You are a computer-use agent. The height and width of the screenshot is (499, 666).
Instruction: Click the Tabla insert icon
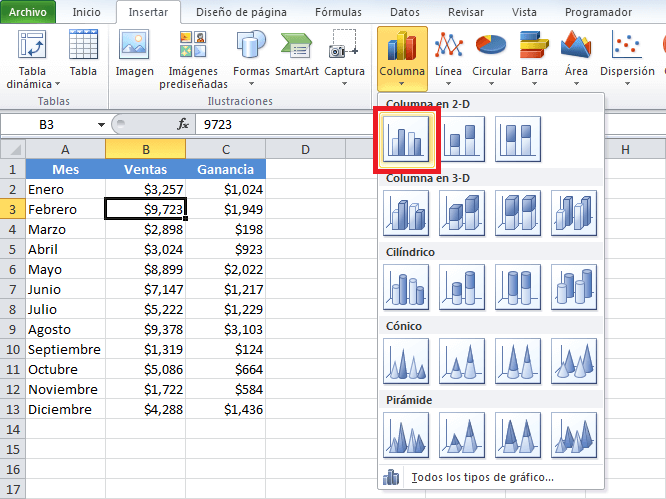pyautogui.click(x=83, y=53)
